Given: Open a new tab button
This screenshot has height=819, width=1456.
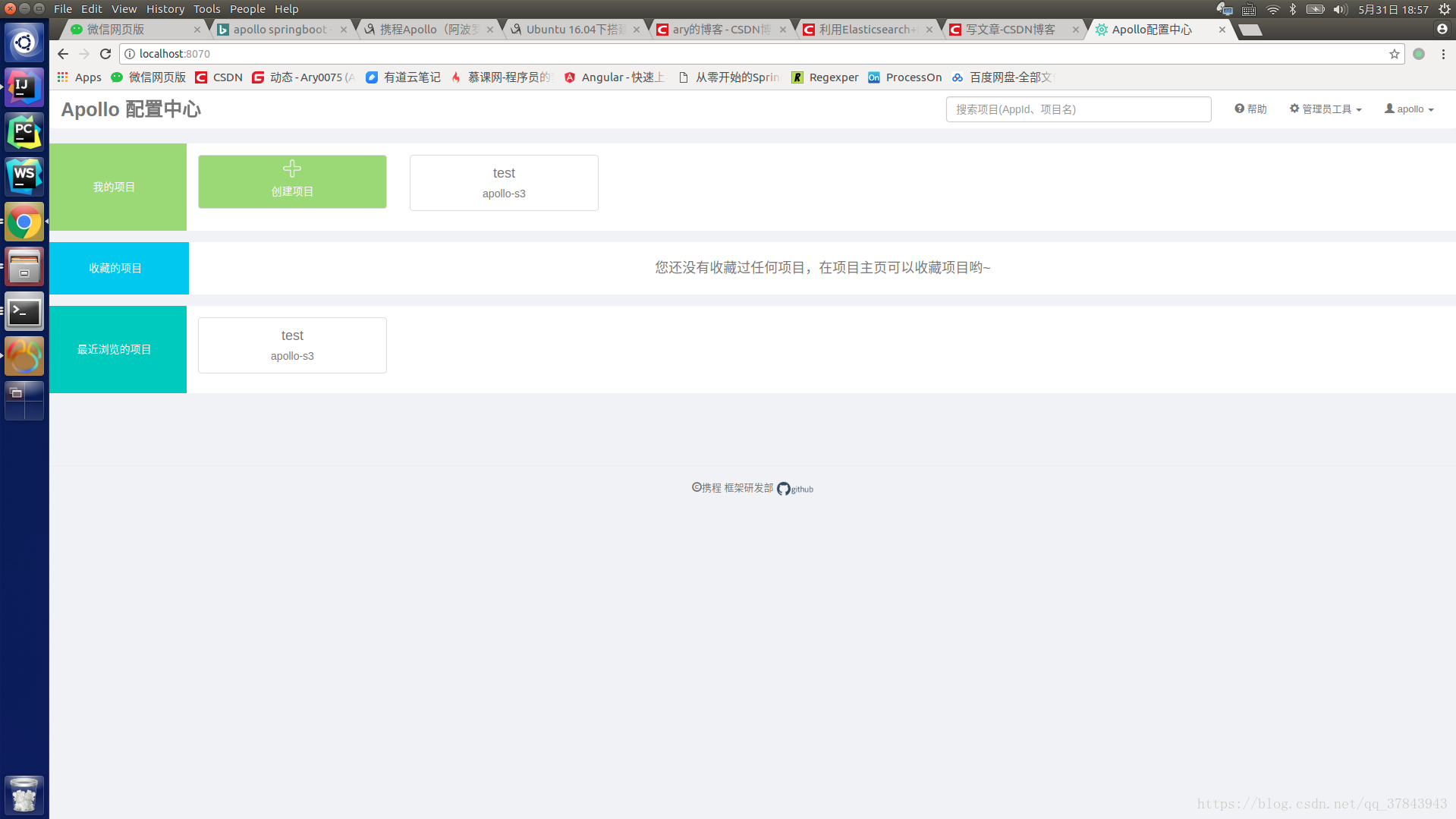Looking at the screenshot, I should [x=1250, y=30].
